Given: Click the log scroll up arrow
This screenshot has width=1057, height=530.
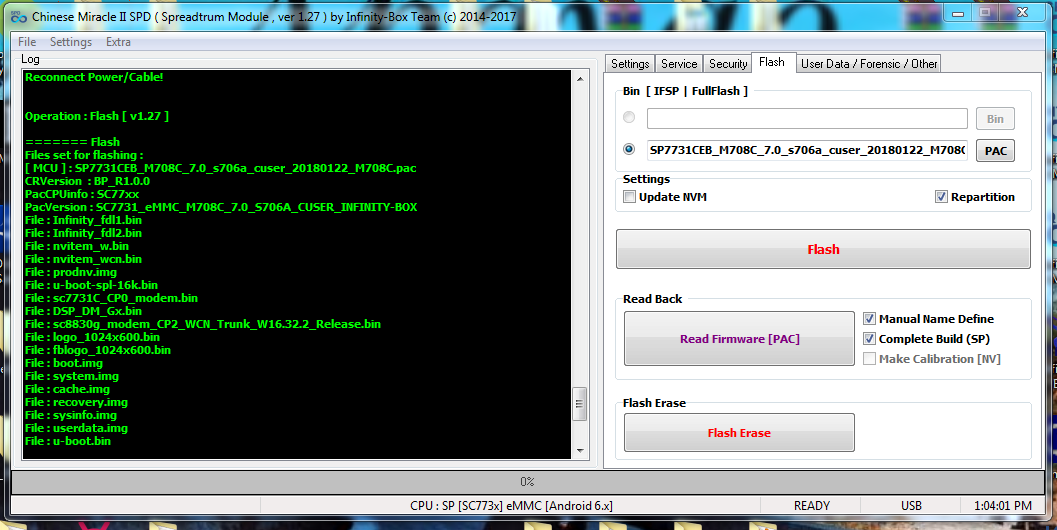Looking at the screenshot, I should 580,79.
